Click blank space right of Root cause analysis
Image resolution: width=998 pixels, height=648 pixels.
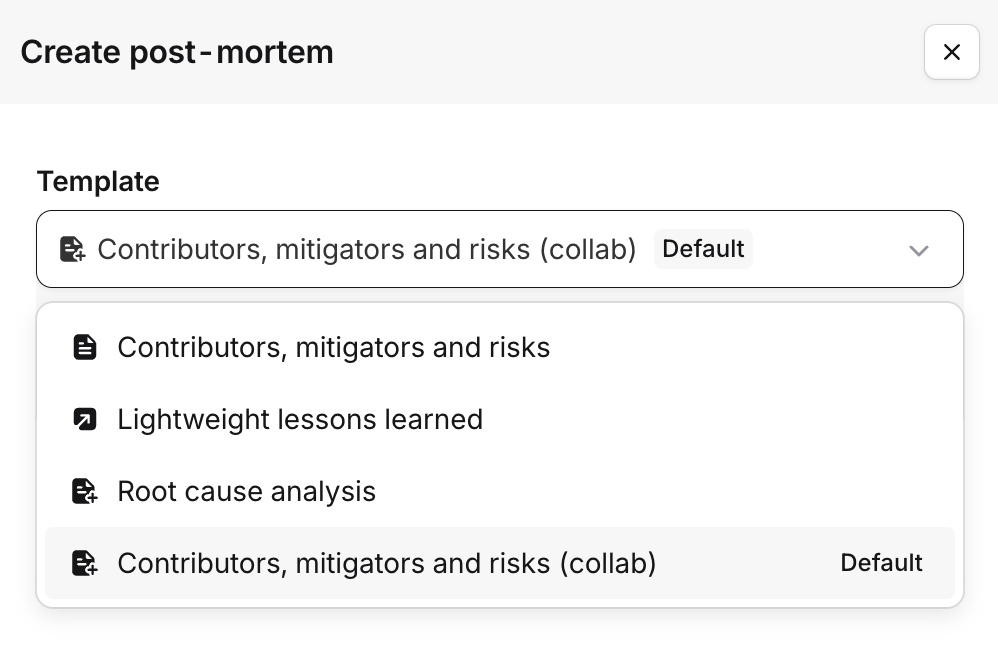(x=660, y=492)
